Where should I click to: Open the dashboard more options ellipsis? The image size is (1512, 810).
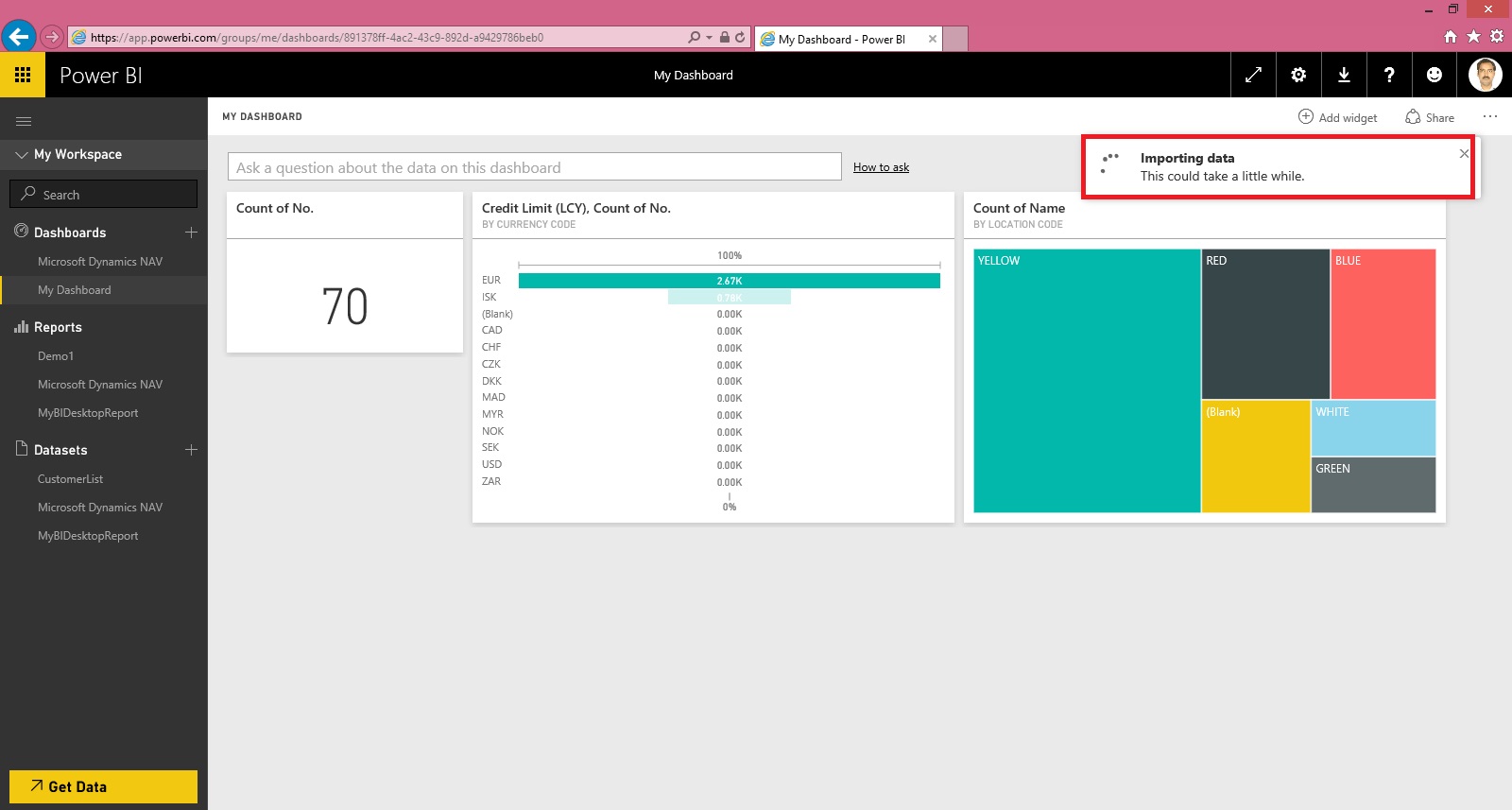click(x=1490, y=116)
